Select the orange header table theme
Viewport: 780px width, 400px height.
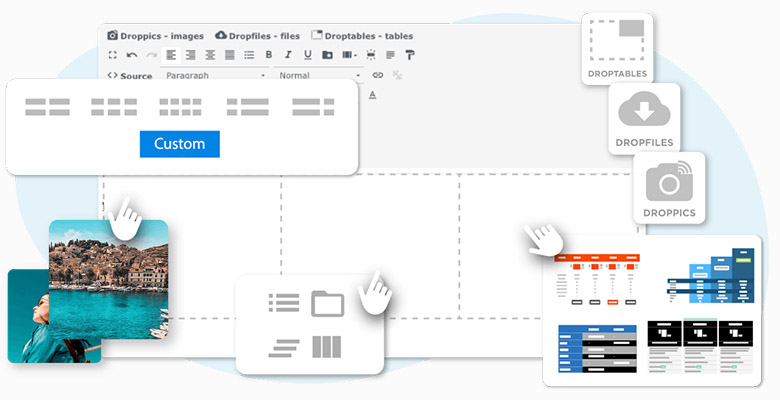tap(597, 280)
